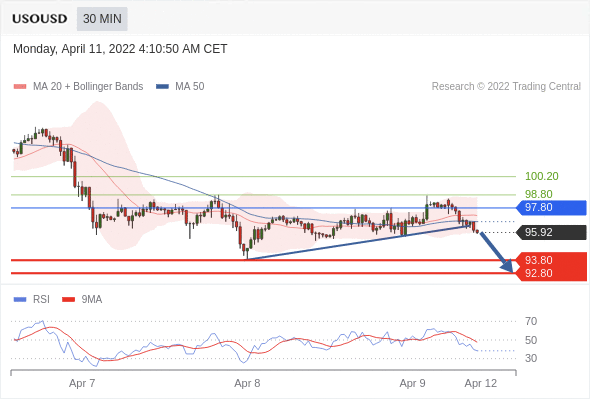
Task: Click the RSI 70 level label
Action: (531, 321)
